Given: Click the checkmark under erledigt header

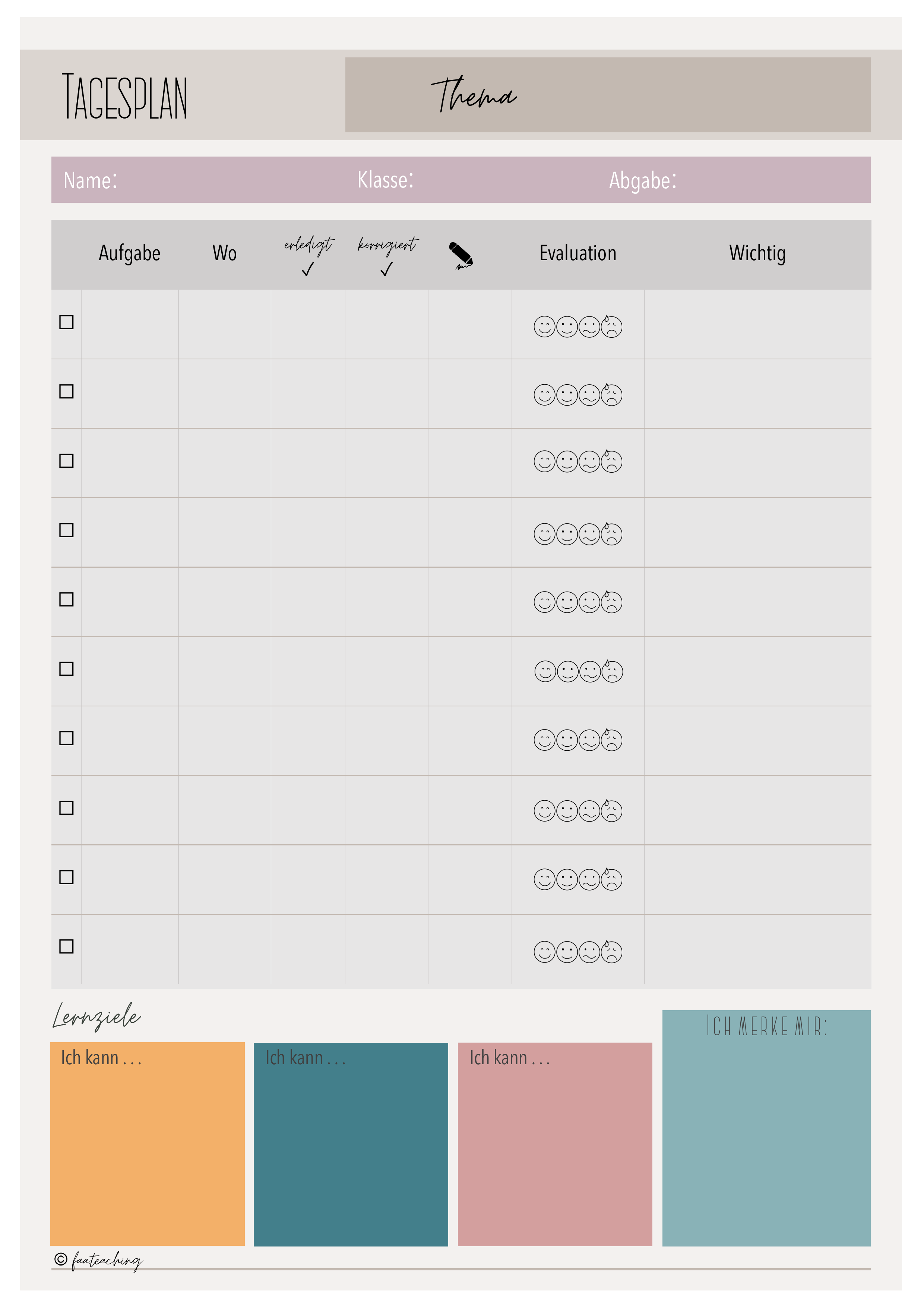Looking at the screenshot, I should coord(308,270).
